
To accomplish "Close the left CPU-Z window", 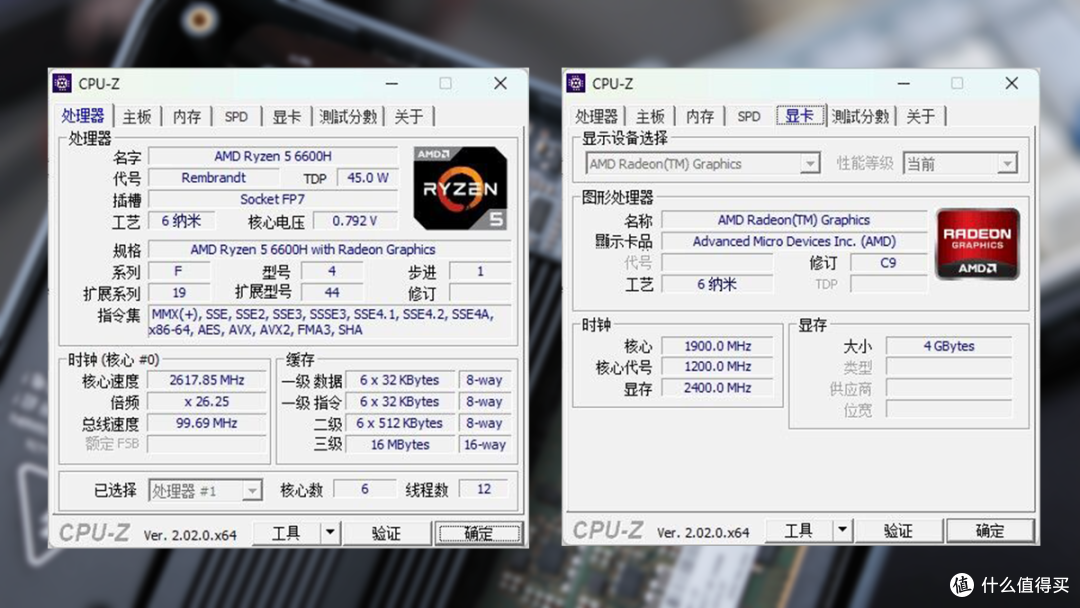I will coord(500,83).
